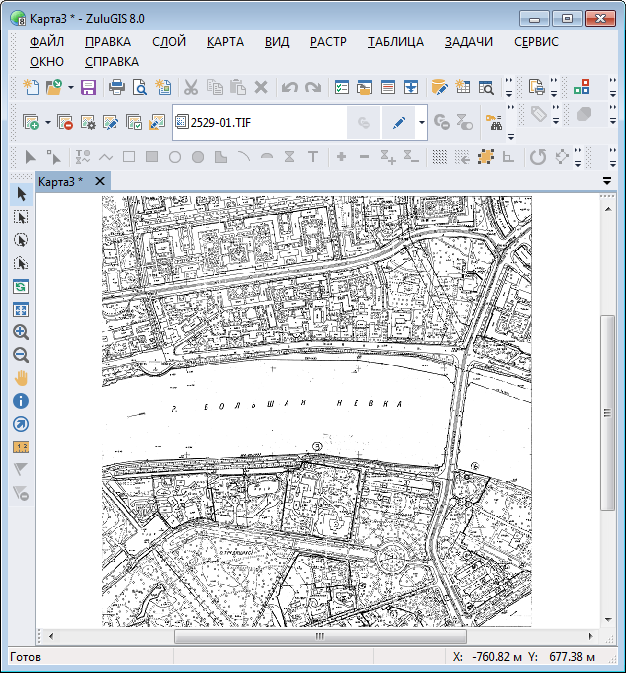Click the Print icon in toolbar
The image size is (626, 673).
coord(117,87)
